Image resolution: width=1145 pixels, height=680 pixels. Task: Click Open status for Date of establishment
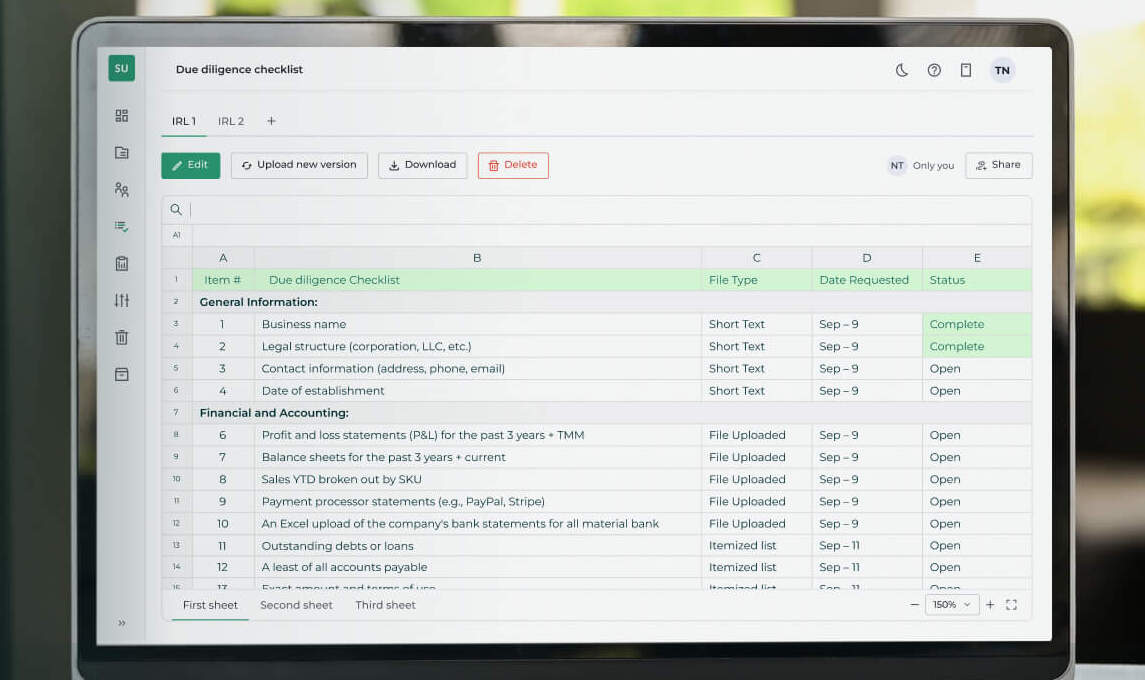click(977, 391)
